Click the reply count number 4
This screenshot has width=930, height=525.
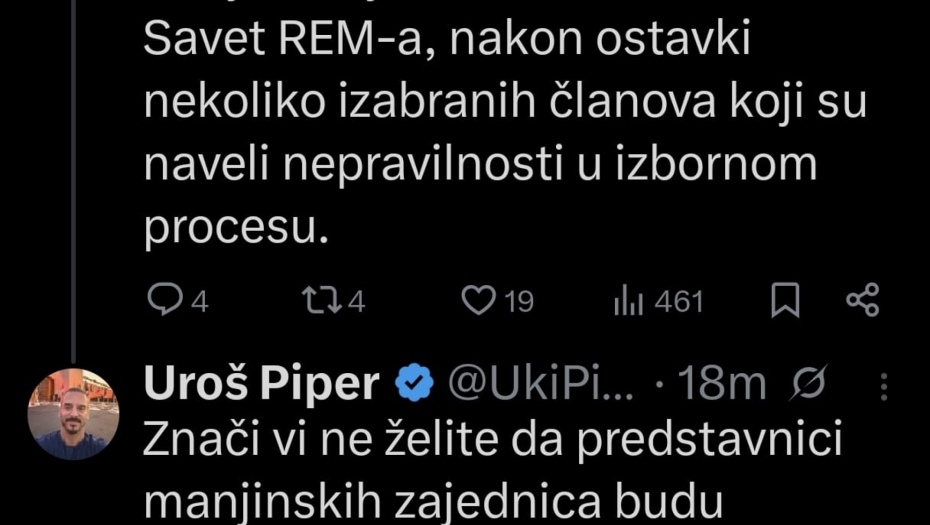pyautogui.click(x=199, y=302)
